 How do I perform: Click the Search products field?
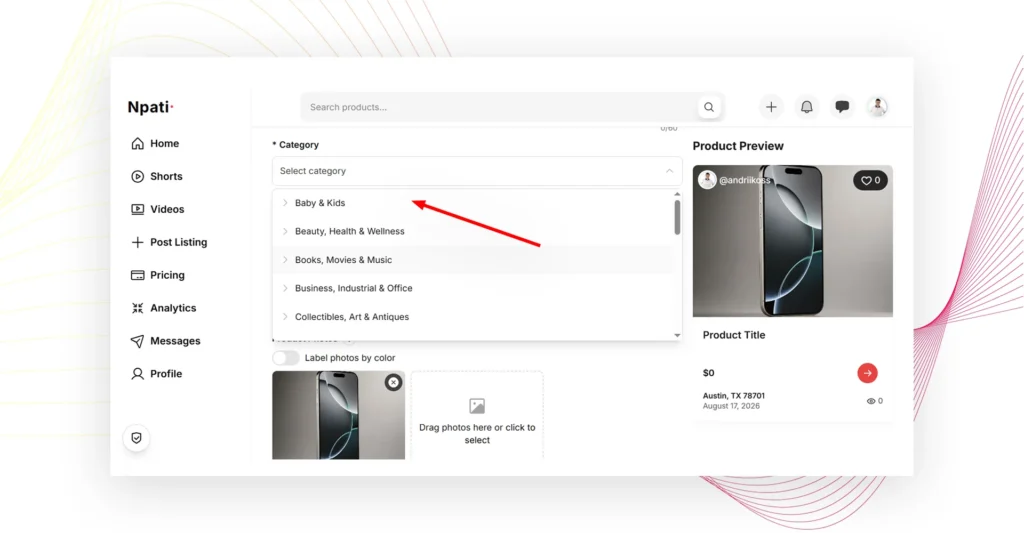click(x=500, y=107)
